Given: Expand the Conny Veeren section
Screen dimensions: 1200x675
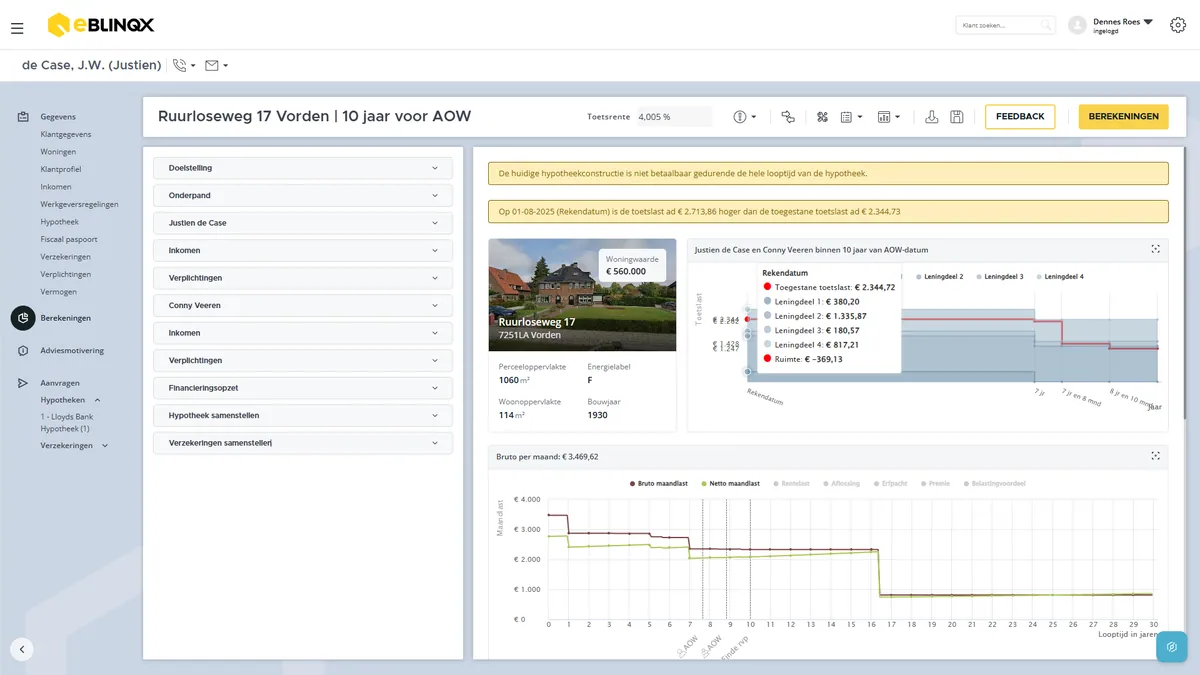Looking at the screenshot, I should pyautogui.click(x=303, y=305).
